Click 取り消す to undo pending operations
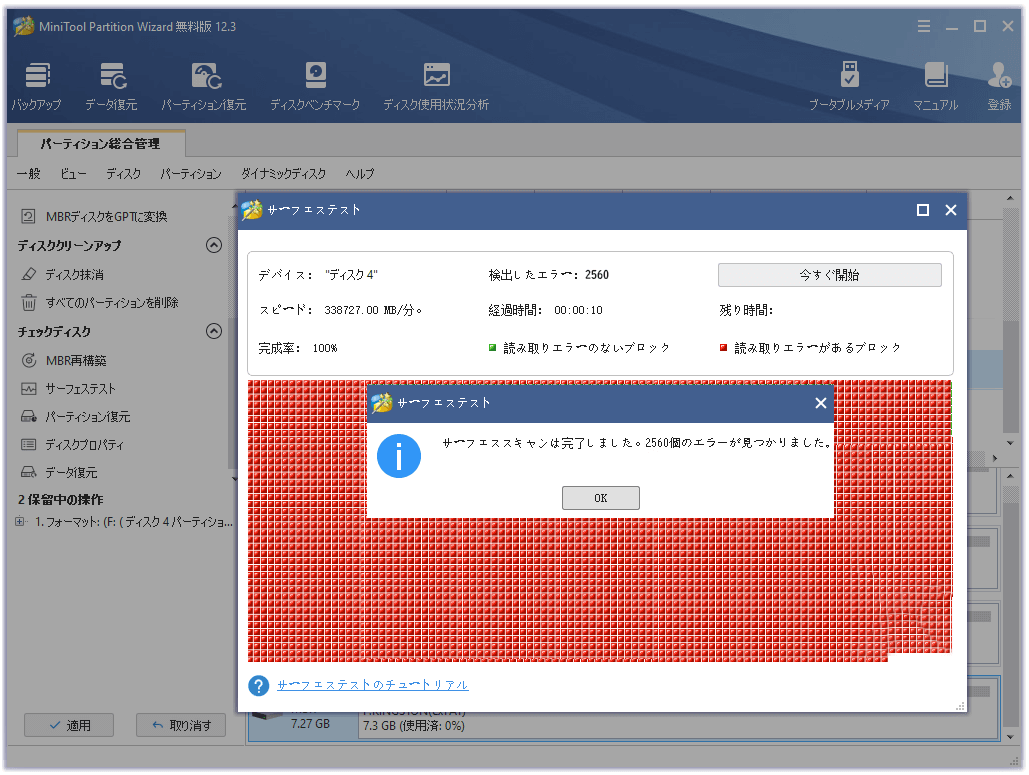This screenshot has height=775, width=1029. (x=181, y=725)
